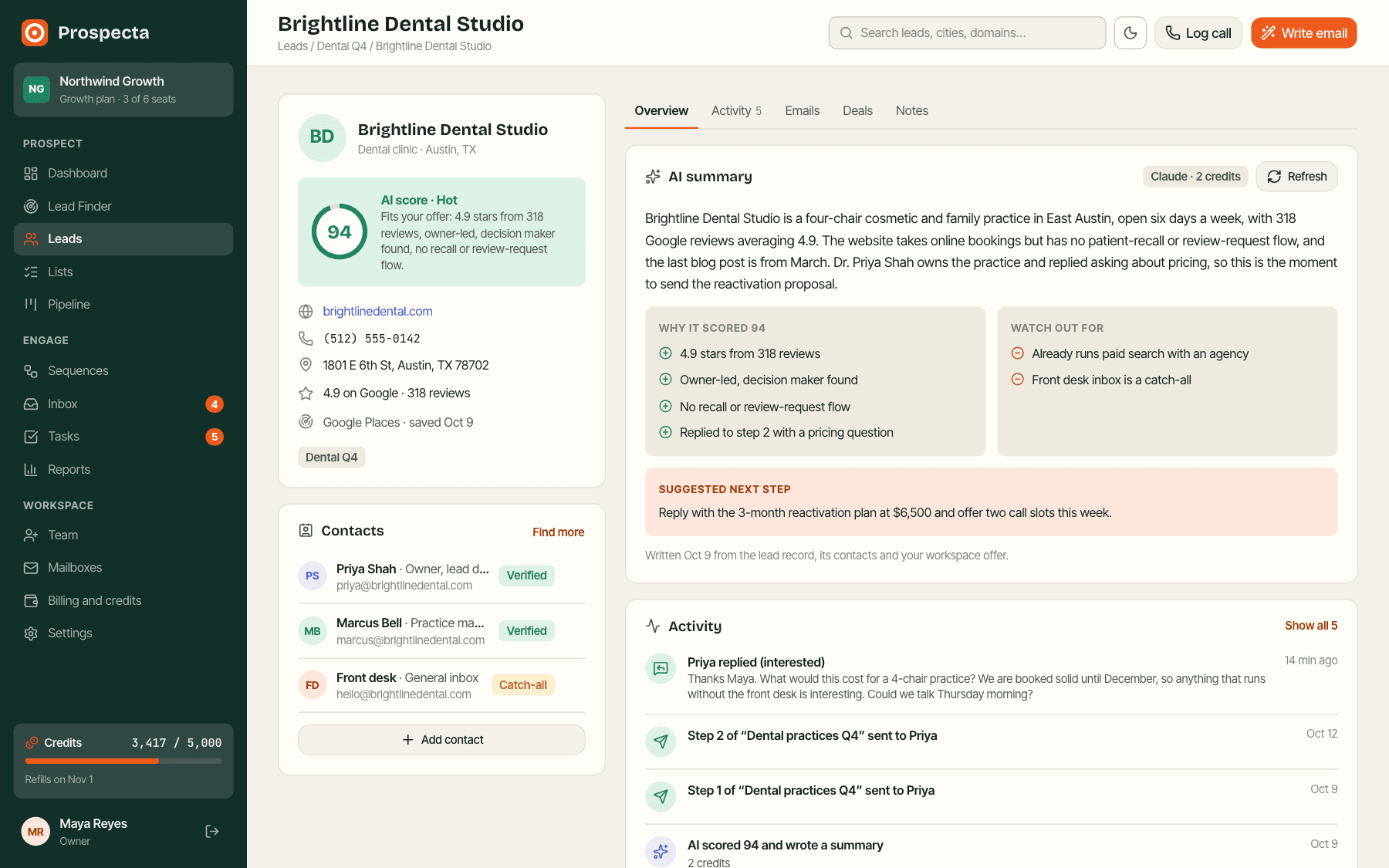
Task: Click the Prospecta logo icon
Action: (35, 32)
